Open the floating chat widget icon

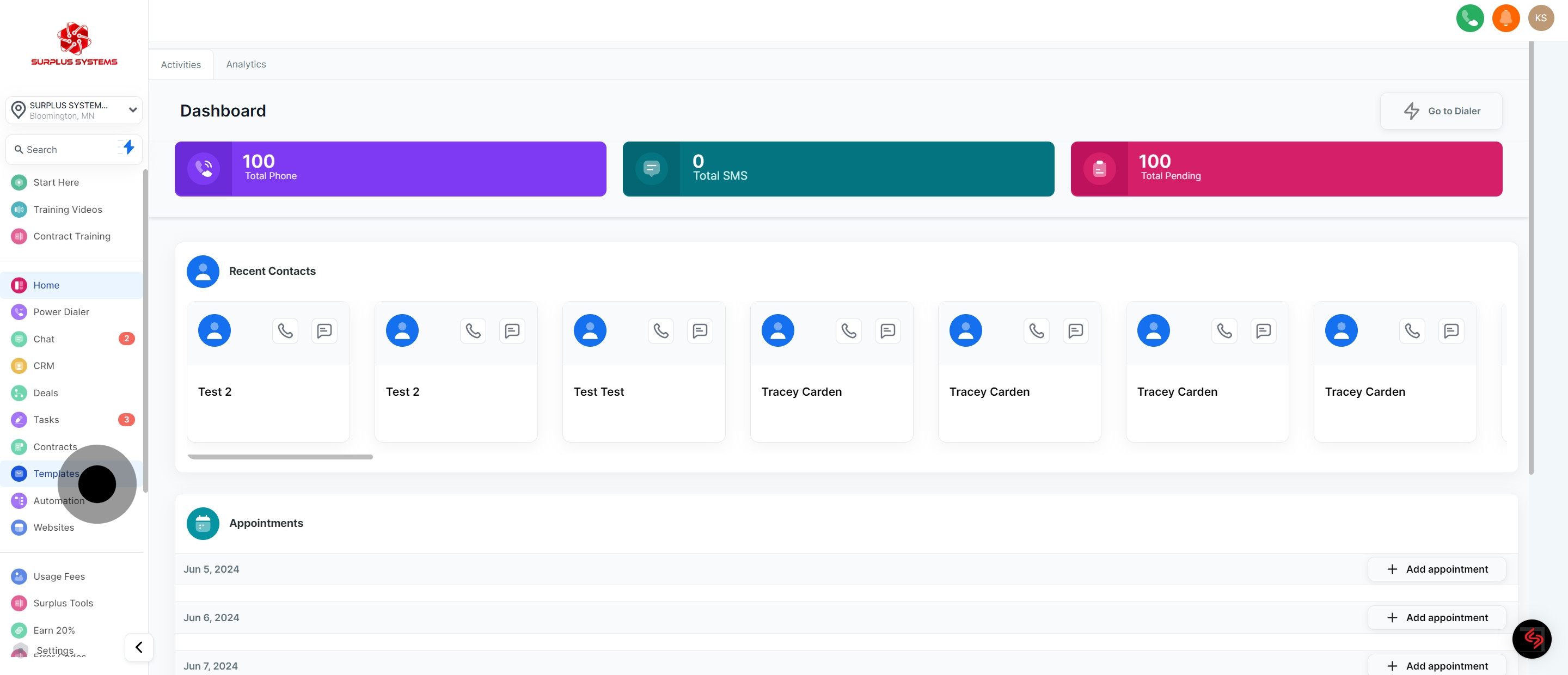point(1532,639)
